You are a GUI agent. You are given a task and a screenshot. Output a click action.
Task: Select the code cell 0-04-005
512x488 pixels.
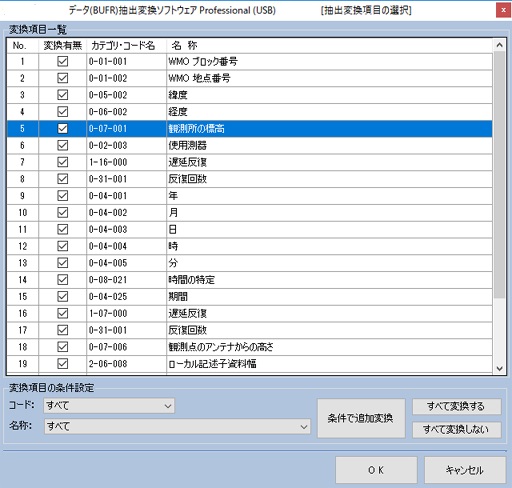(126, 263)
